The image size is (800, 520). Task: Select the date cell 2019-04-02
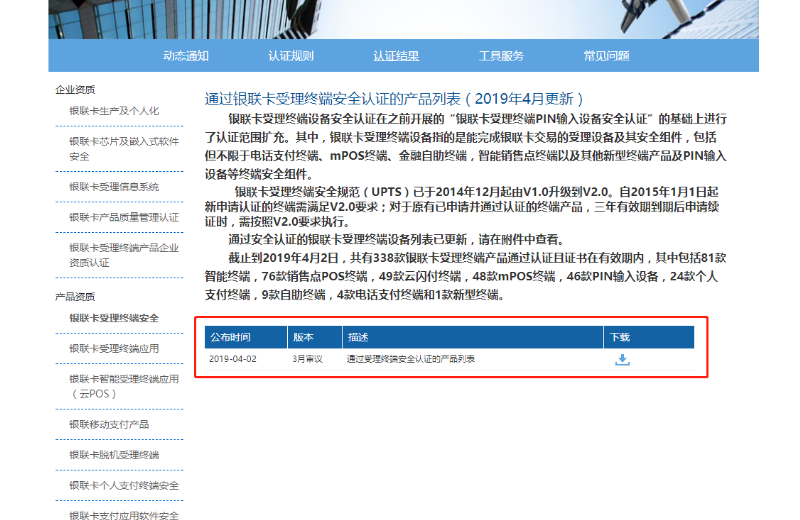[233, 359]
